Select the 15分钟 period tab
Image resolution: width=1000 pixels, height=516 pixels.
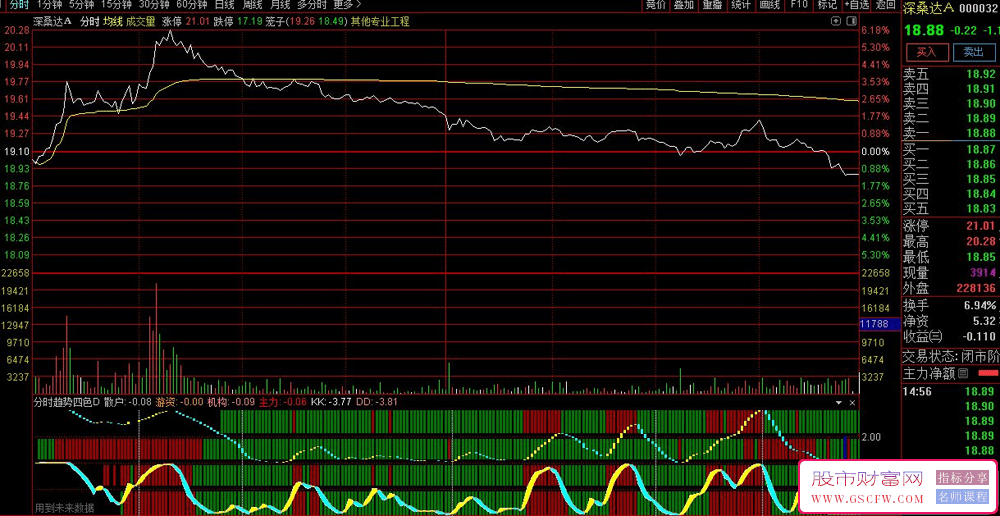click(x=115, y=4)
